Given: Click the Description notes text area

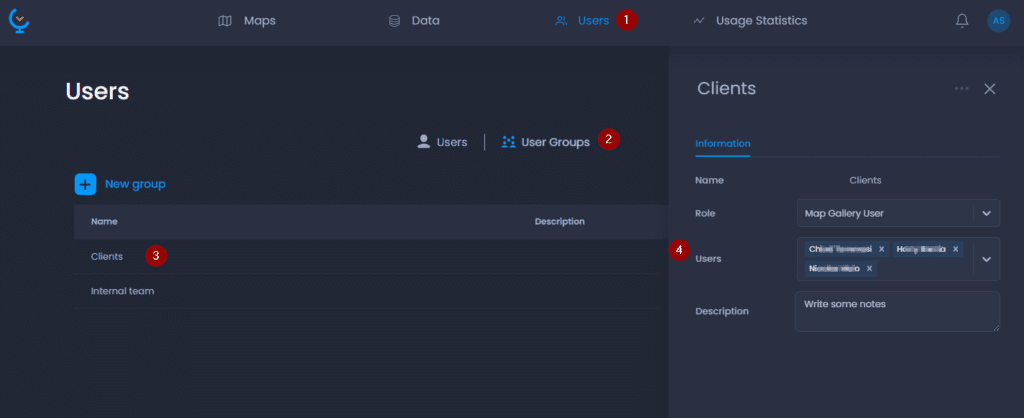Looking at the screenshot, I should tap(897, 312).
